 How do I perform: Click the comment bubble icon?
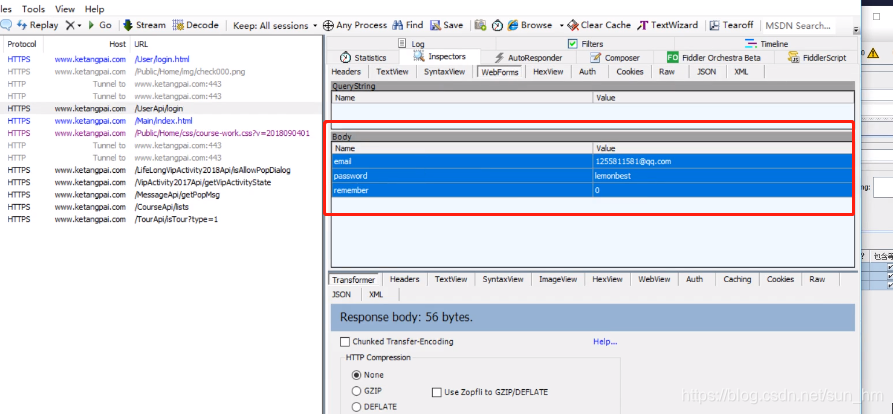tap(6, 25)
